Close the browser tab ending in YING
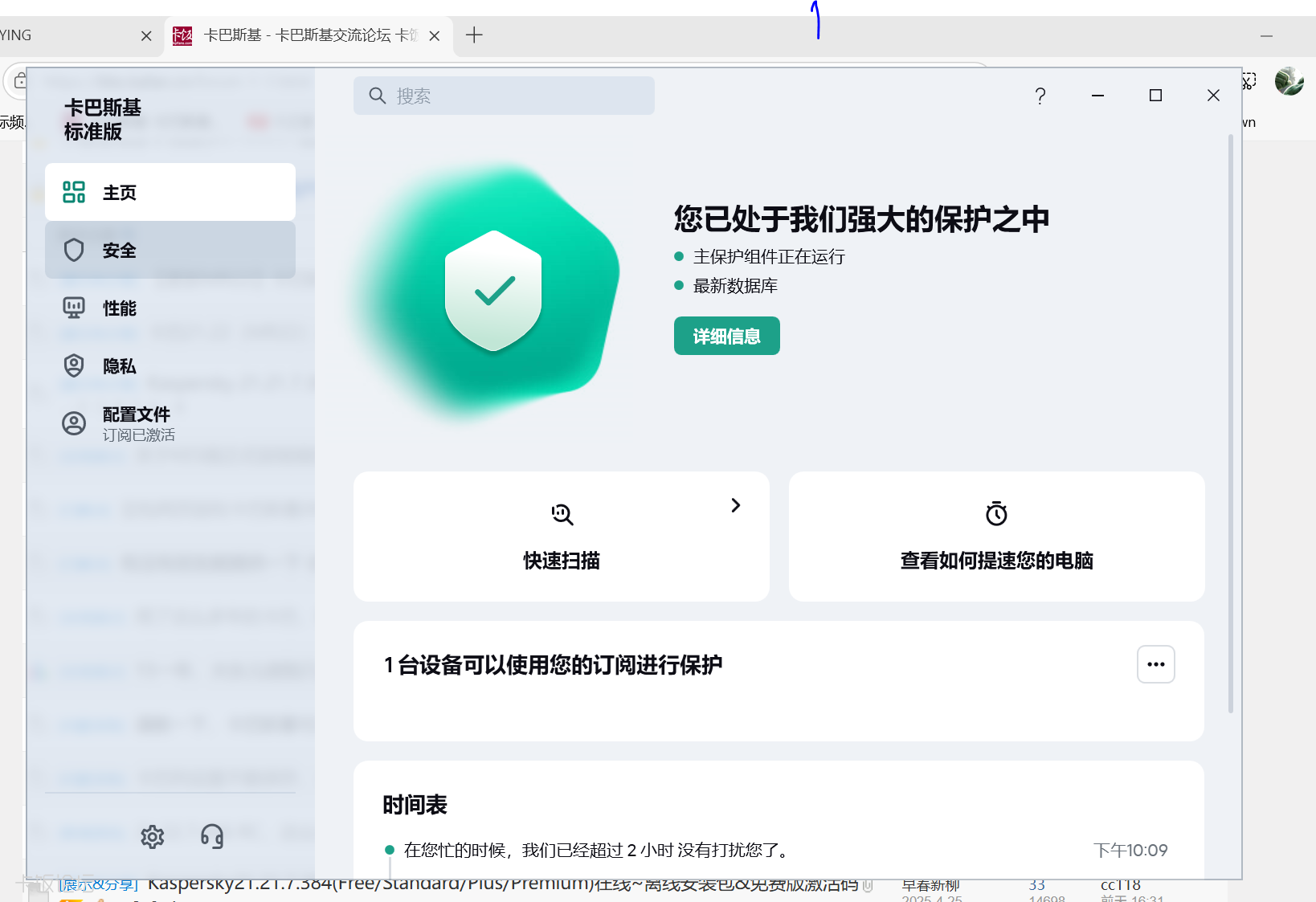The image size is (1316, 902). tap(146, 35)
